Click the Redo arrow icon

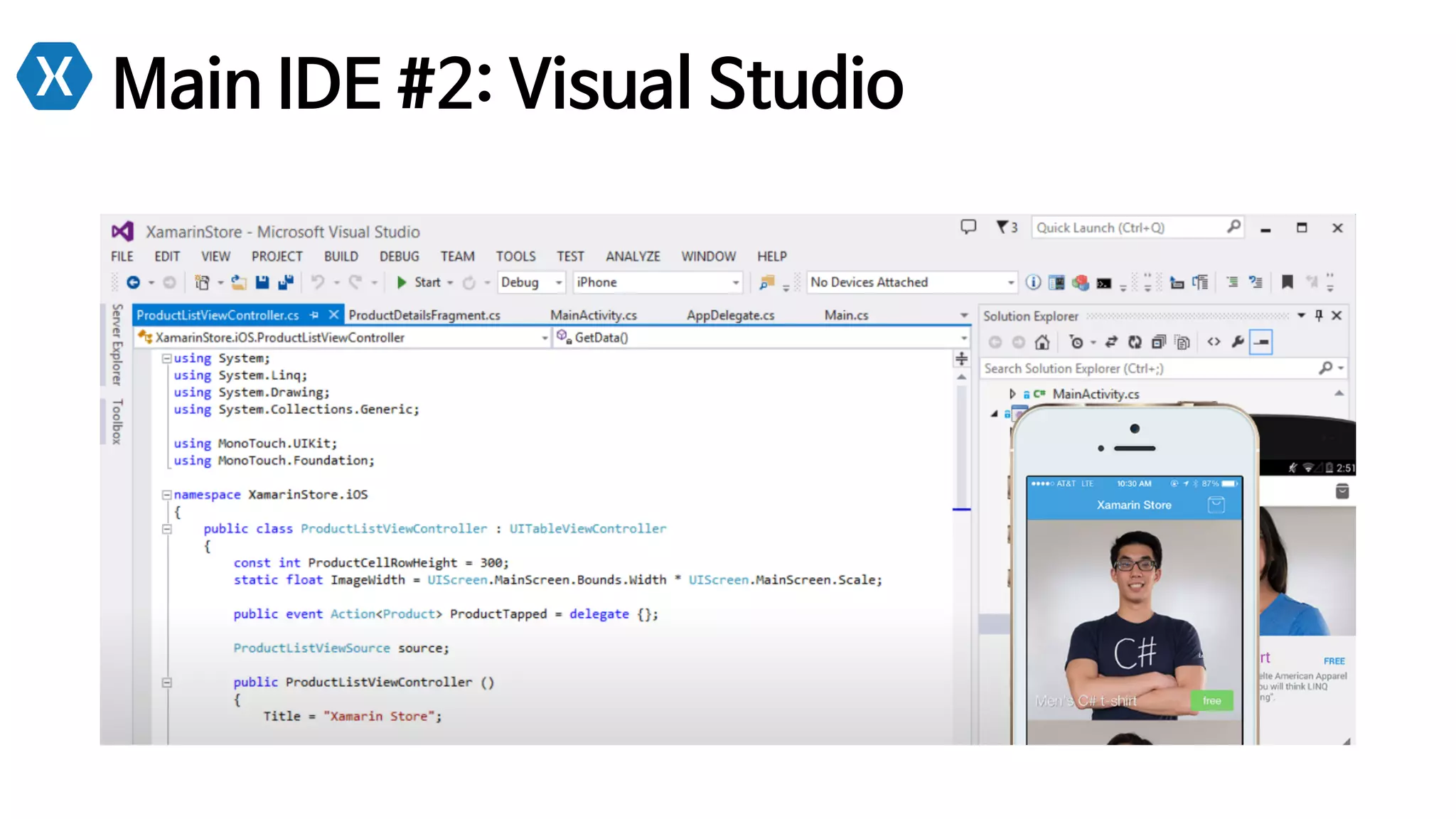[355, 282]
